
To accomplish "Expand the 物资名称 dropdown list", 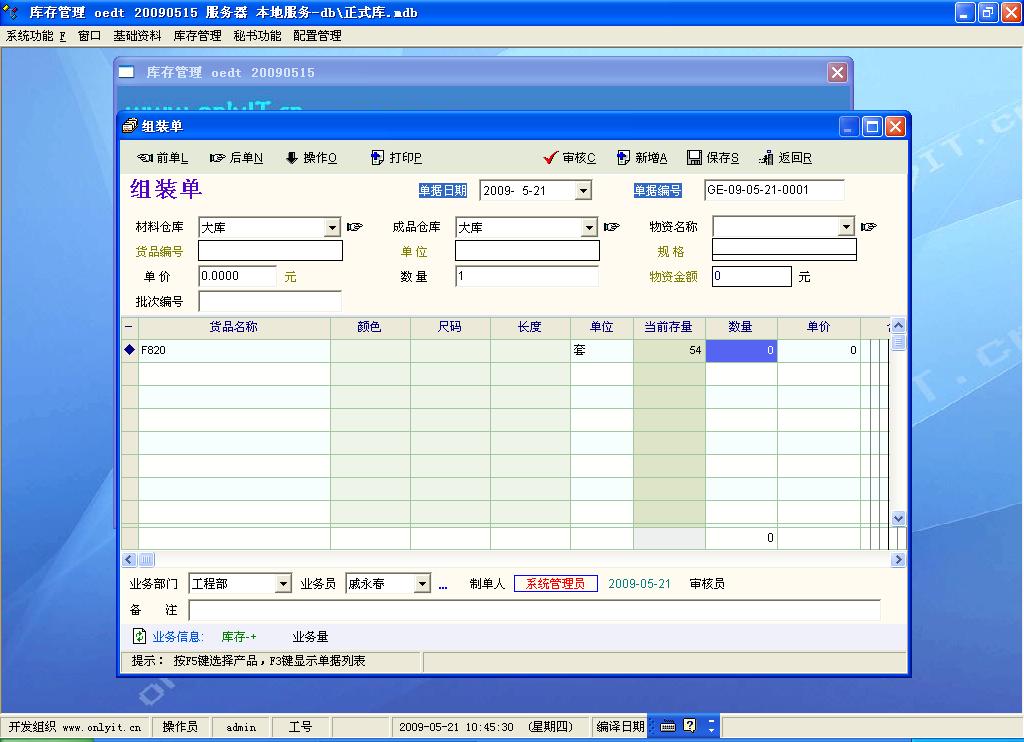I will [x=846, y=228].
